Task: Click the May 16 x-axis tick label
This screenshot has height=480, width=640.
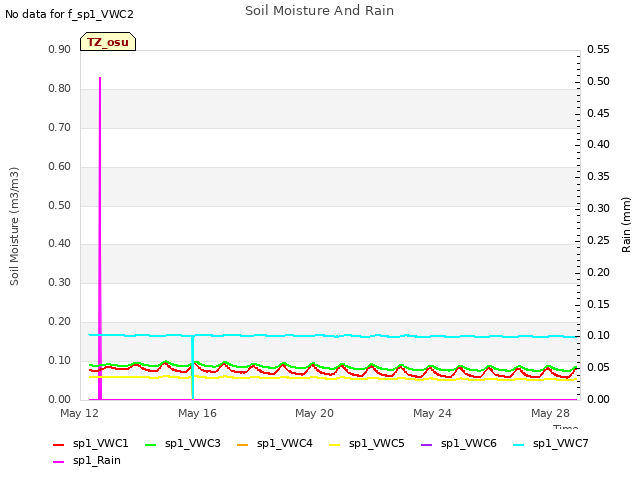Action: point(198,413)
